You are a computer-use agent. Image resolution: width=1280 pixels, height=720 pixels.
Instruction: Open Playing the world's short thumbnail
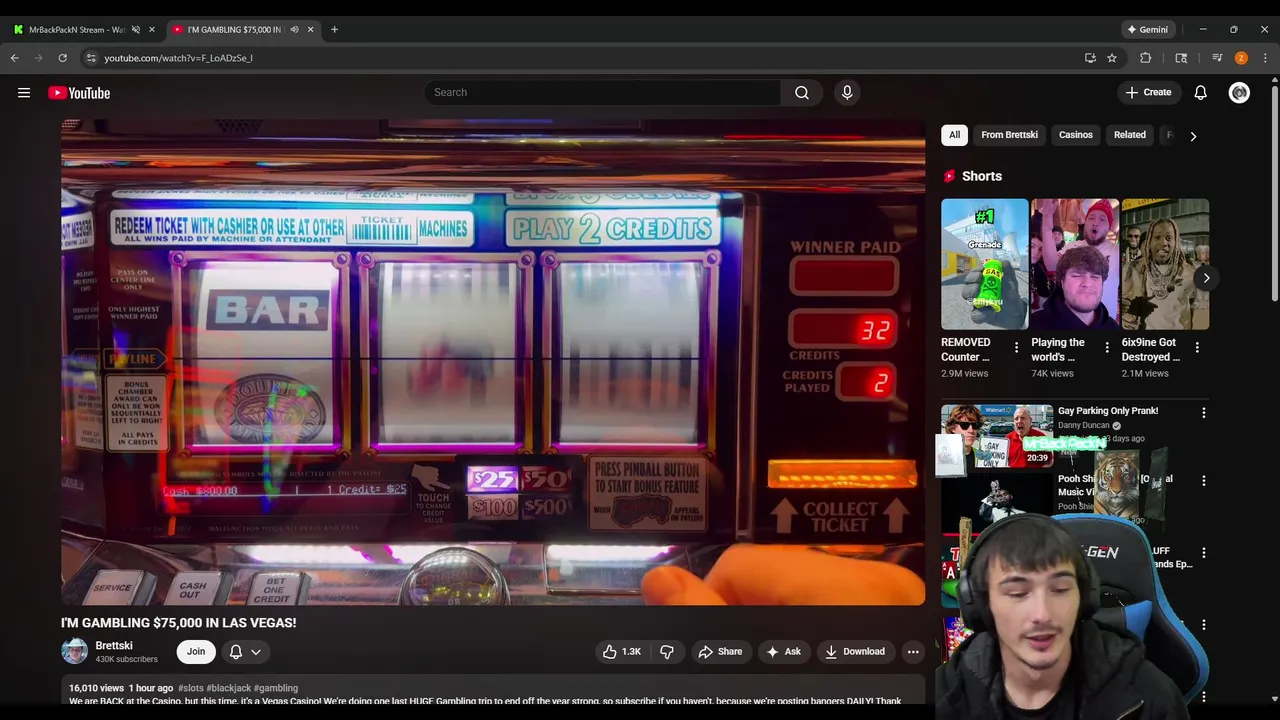(1075, 264)
